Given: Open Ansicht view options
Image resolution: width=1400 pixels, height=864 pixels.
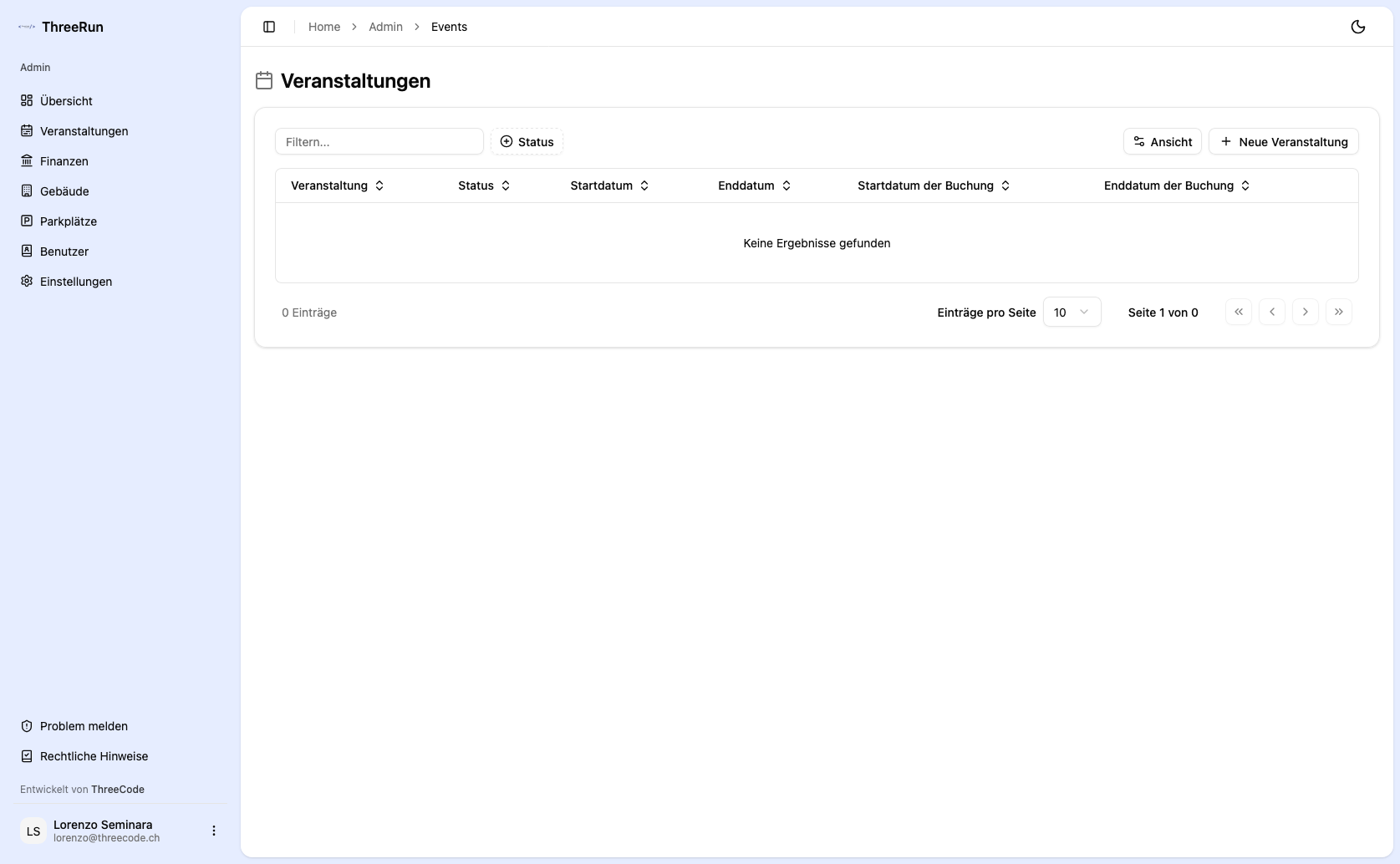Looking at the screenshot, I should tap(1163, 142).
